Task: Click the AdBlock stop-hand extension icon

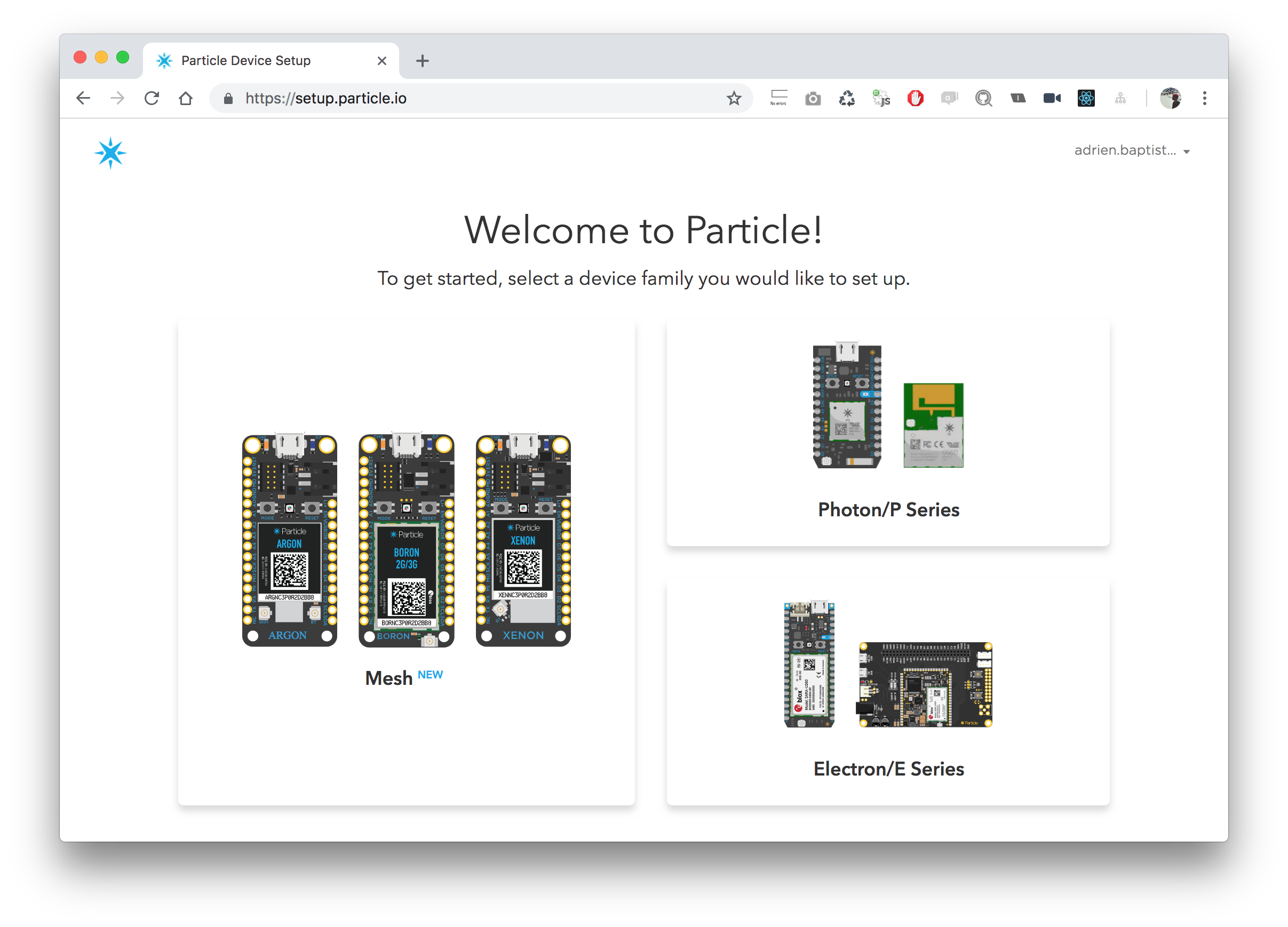Action: pos(915,98)
